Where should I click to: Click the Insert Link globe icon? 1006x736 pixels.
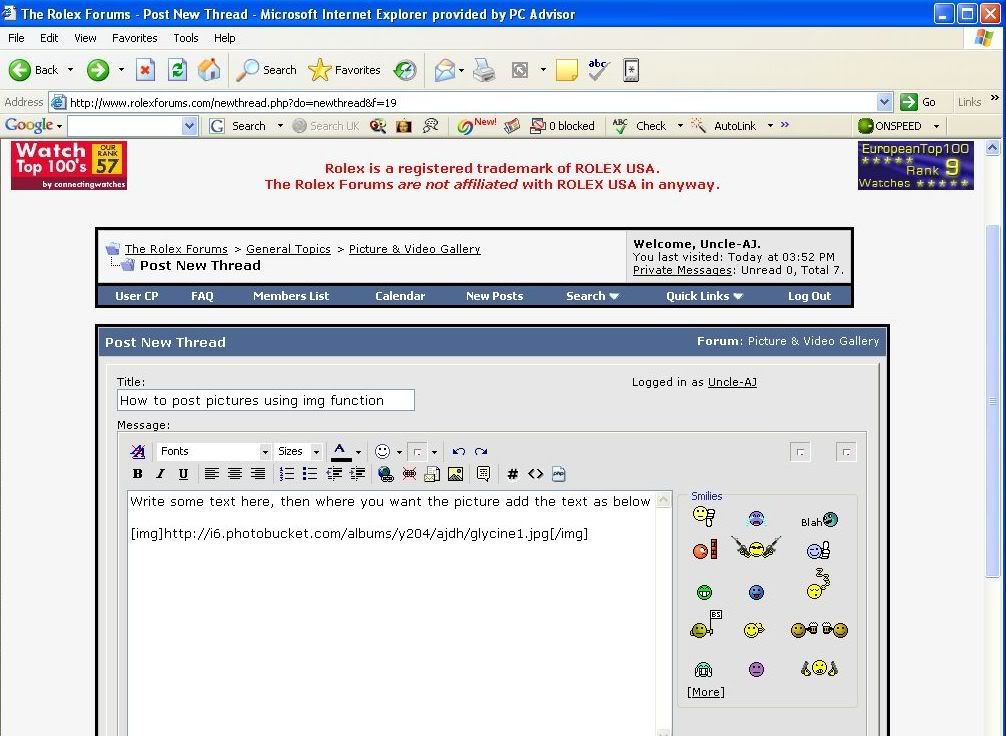386,474
